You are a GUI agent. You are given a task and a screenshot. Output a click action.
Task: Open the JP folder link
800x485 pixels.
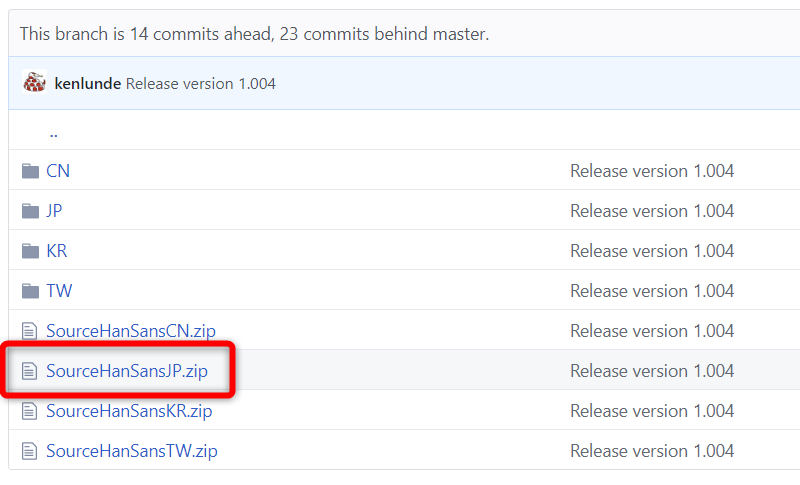point(55,211)
